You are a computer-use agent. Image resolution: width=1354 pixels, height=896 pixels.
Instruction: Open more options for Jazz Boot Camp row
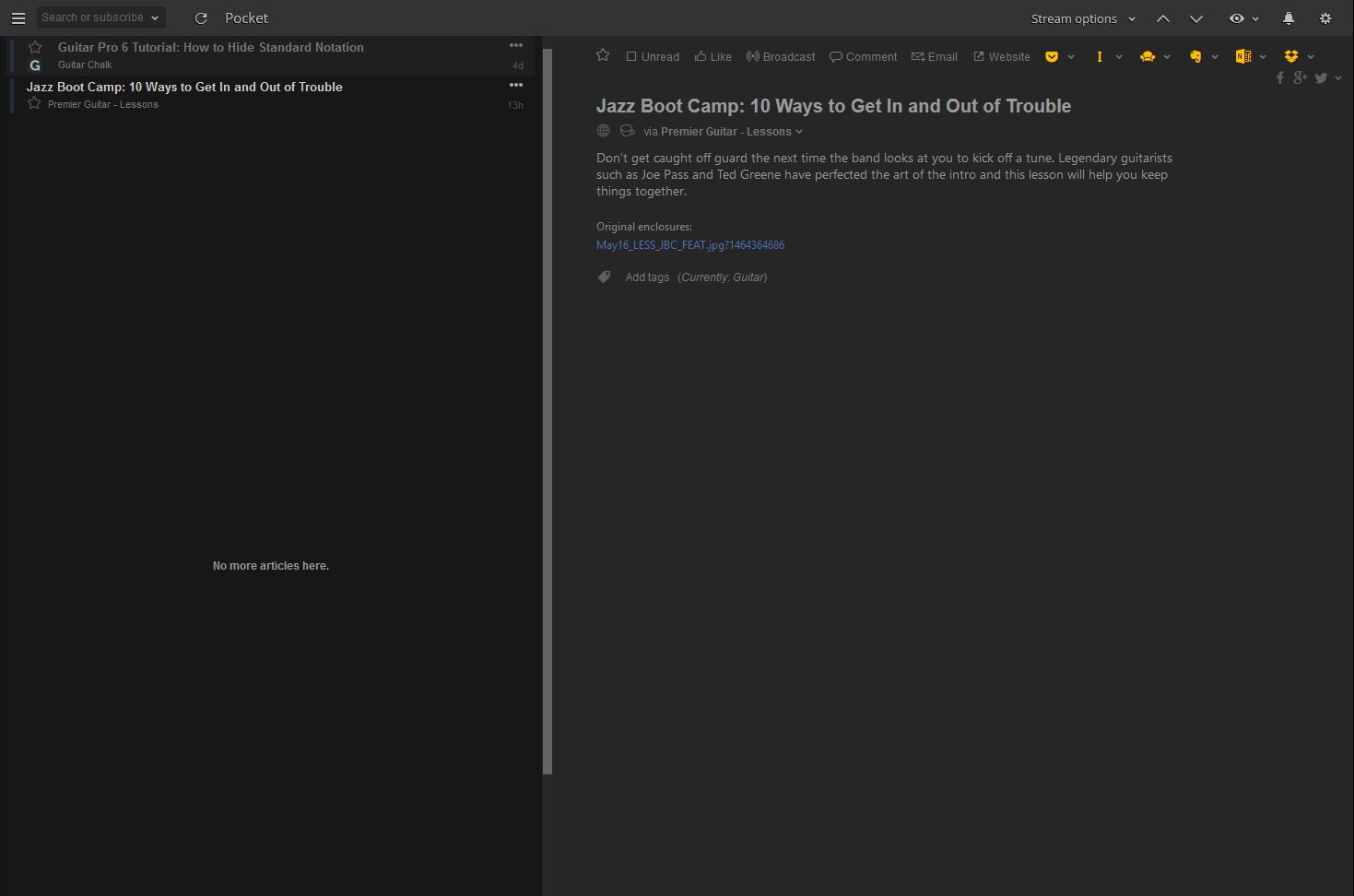tap(516, 85)
